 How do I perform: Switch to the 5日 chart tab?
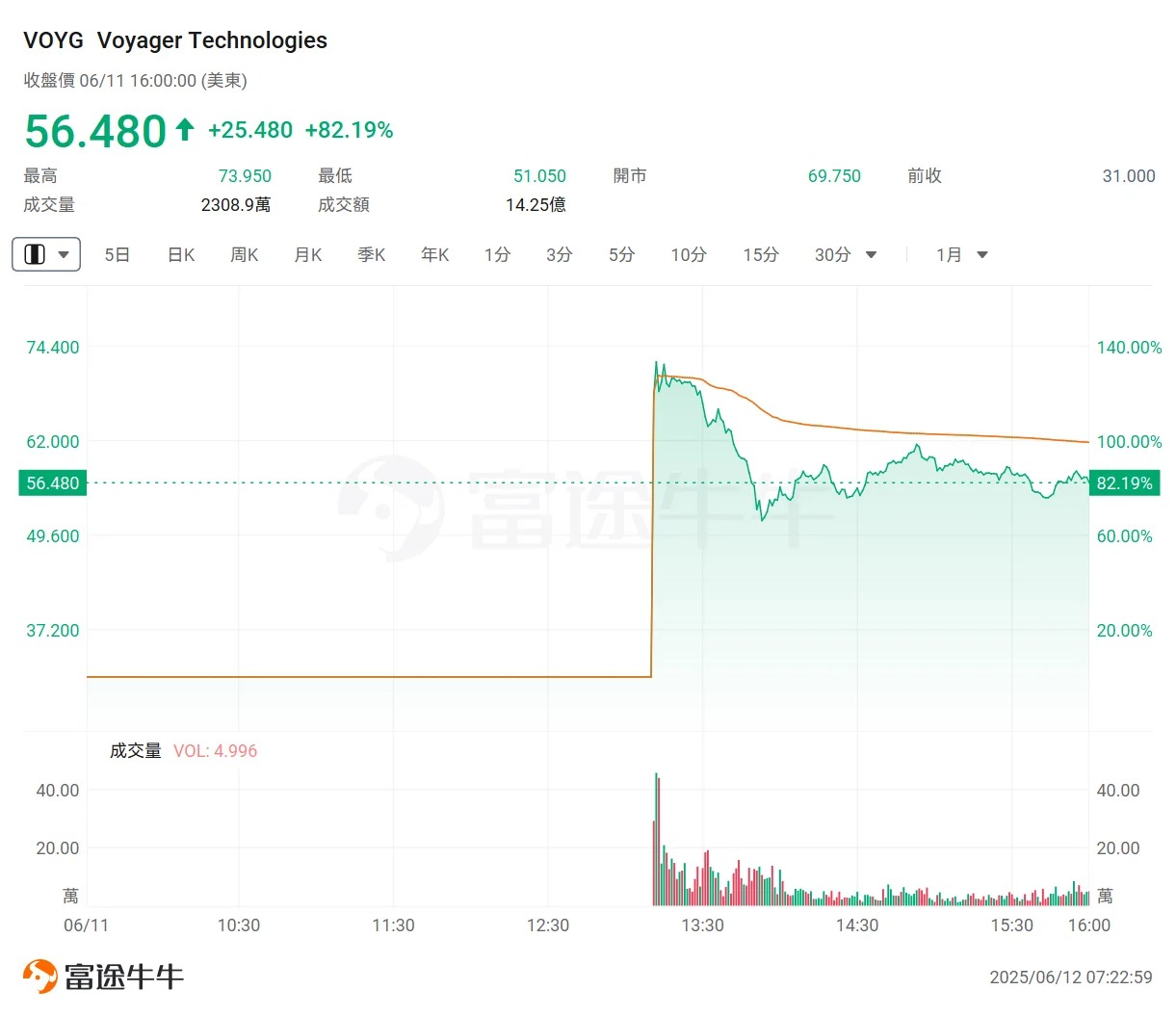pyautogui.click(x=117, y=255)
